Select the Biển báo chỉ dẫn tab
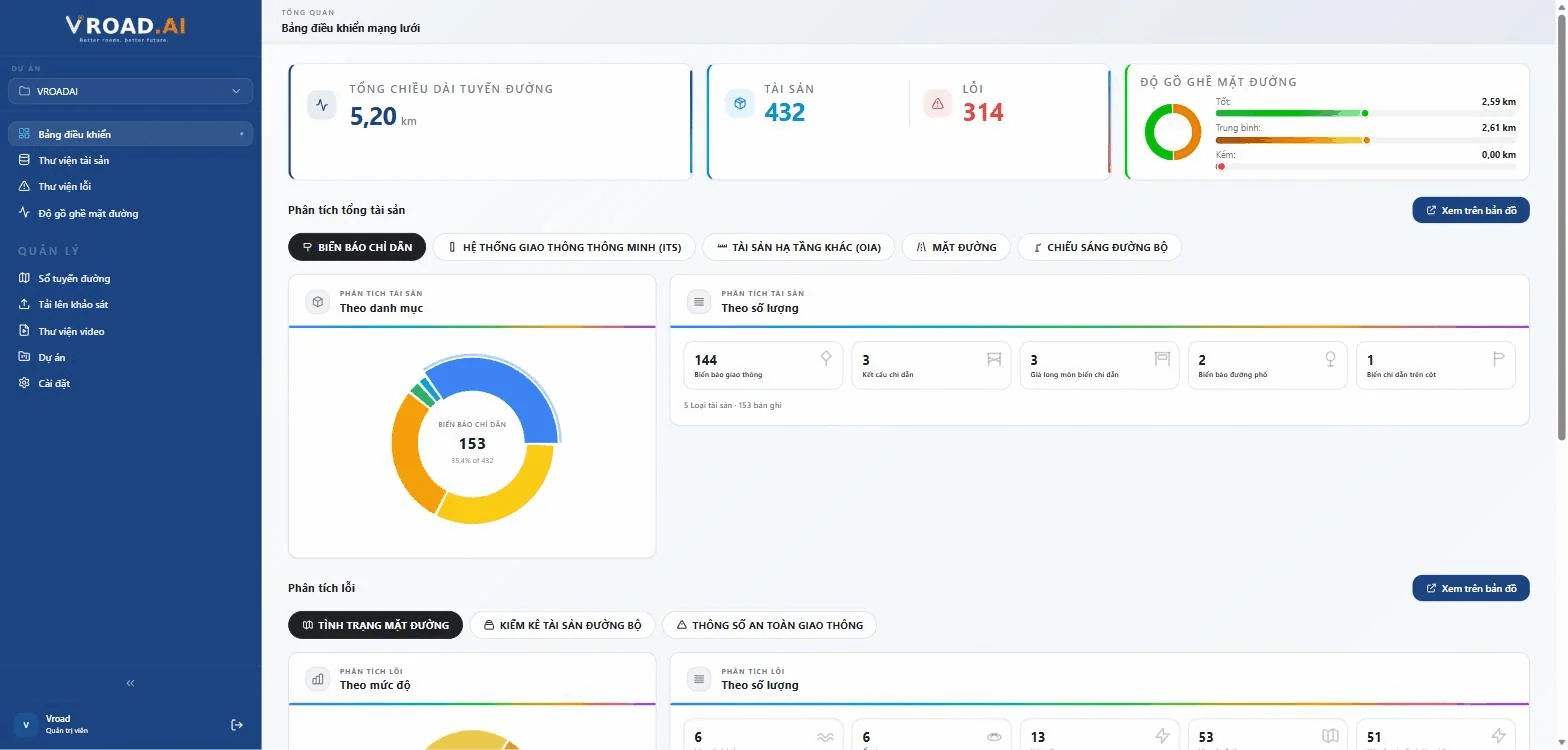Image resolution: width=1568 pixels, height=750 pixels. click(357, 247)
